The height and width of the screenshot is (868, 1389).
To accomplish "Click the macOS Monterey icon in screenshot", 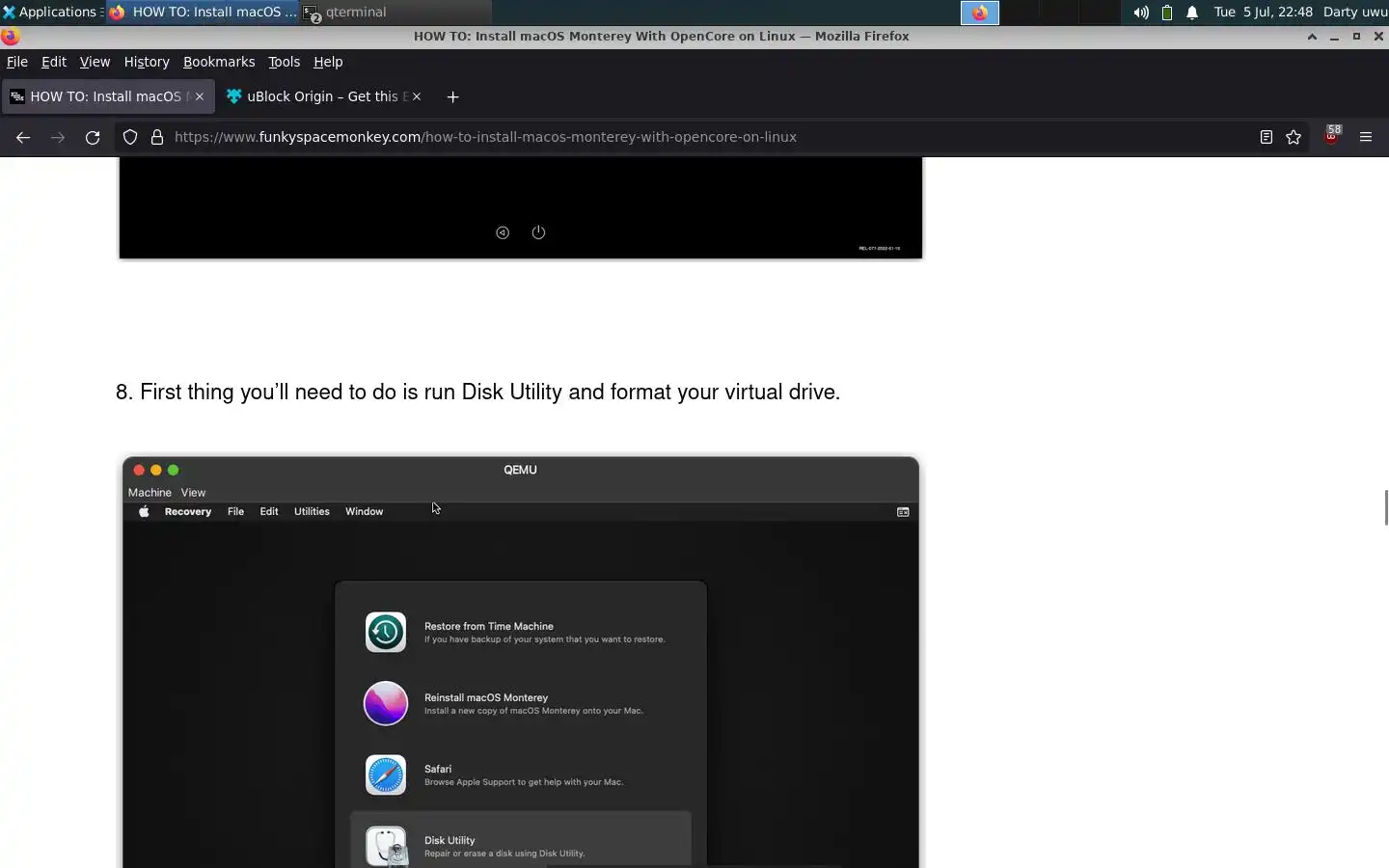I will tap(386, 704).
